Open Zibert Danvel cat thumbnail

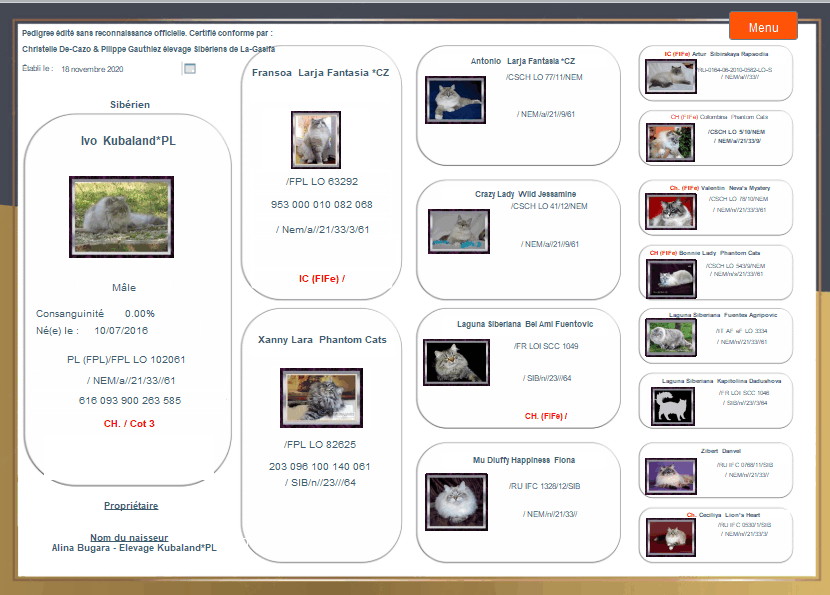click(x=670, y=475)
